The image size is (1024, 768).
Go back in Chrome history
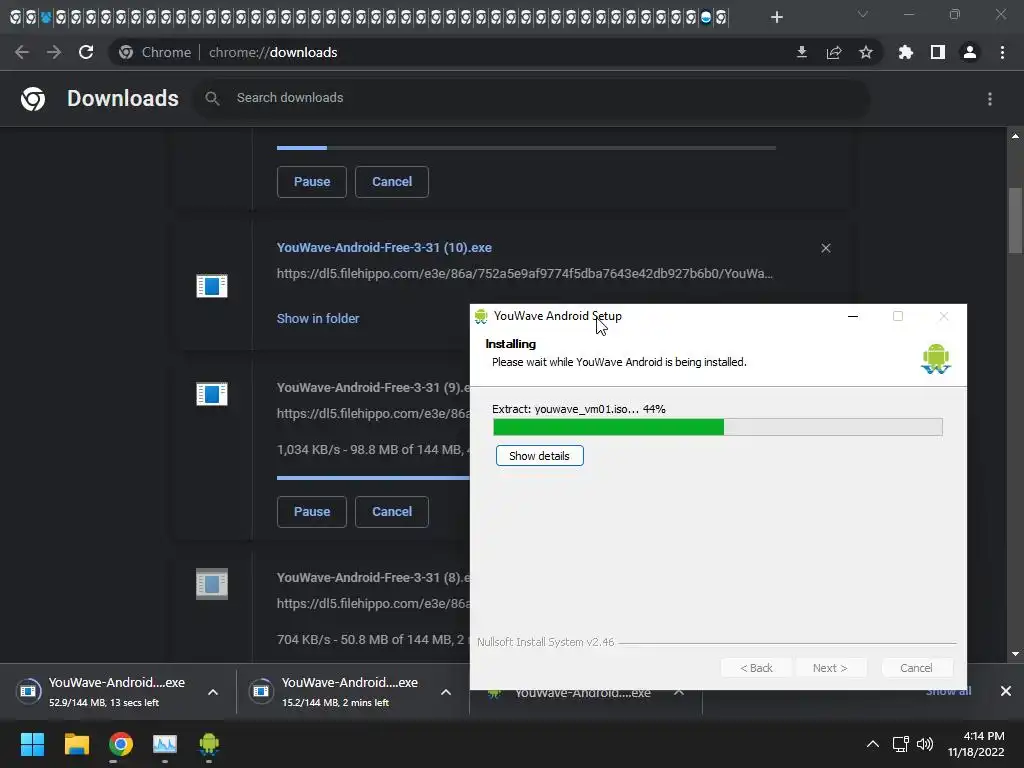[22, 52]
